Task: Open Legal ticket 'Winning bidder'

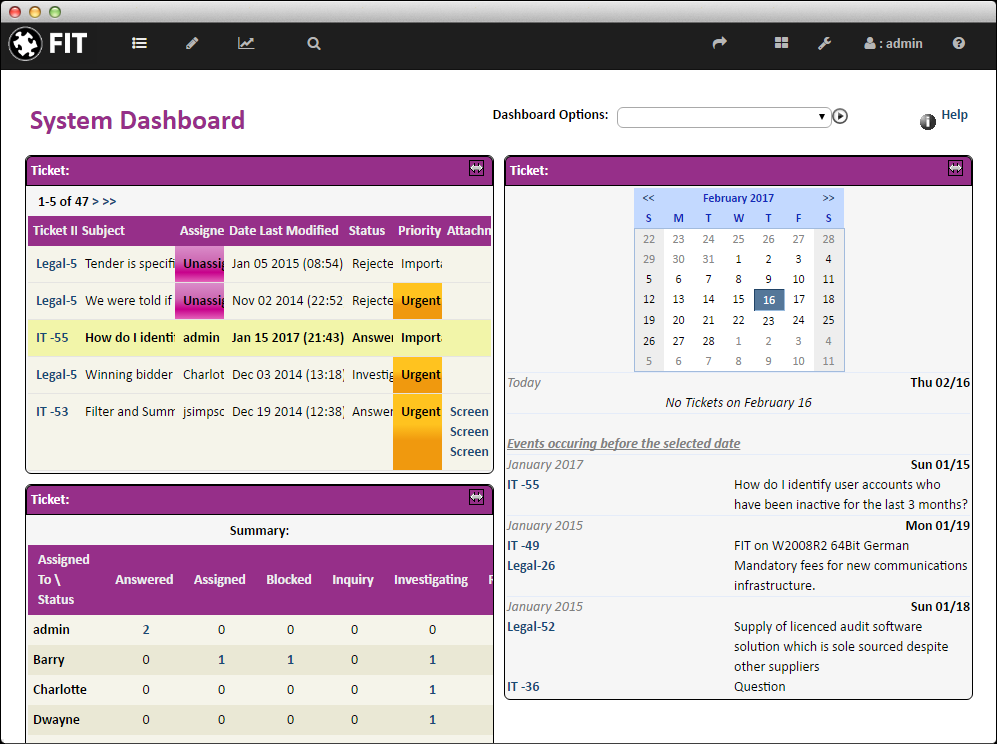Action: [57, 375]
